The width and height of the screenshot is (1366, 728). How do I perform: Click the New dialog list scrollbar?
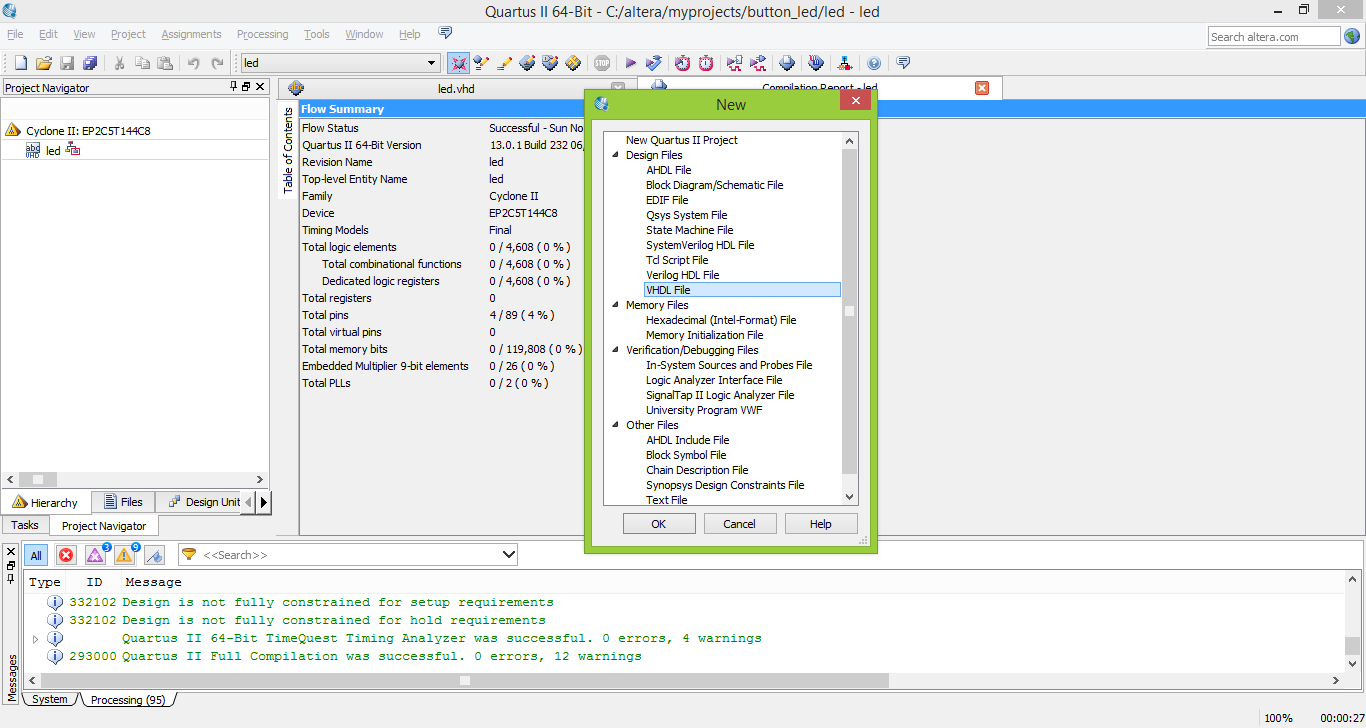pyautogui.click(x=850, y=310)
